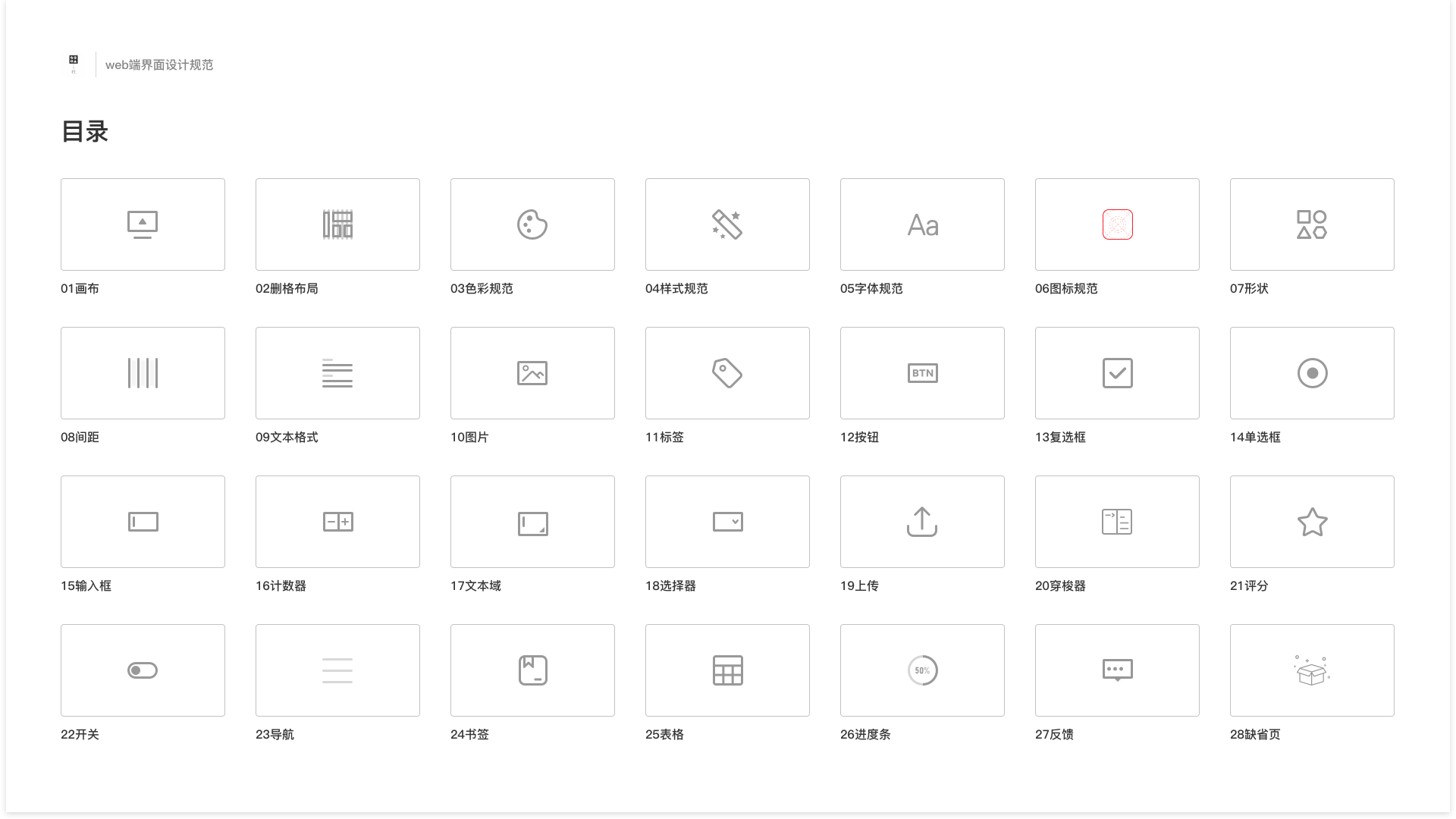
Task: Click the 26进度条 50% progress icon
Action: click(x=922, y=670)
